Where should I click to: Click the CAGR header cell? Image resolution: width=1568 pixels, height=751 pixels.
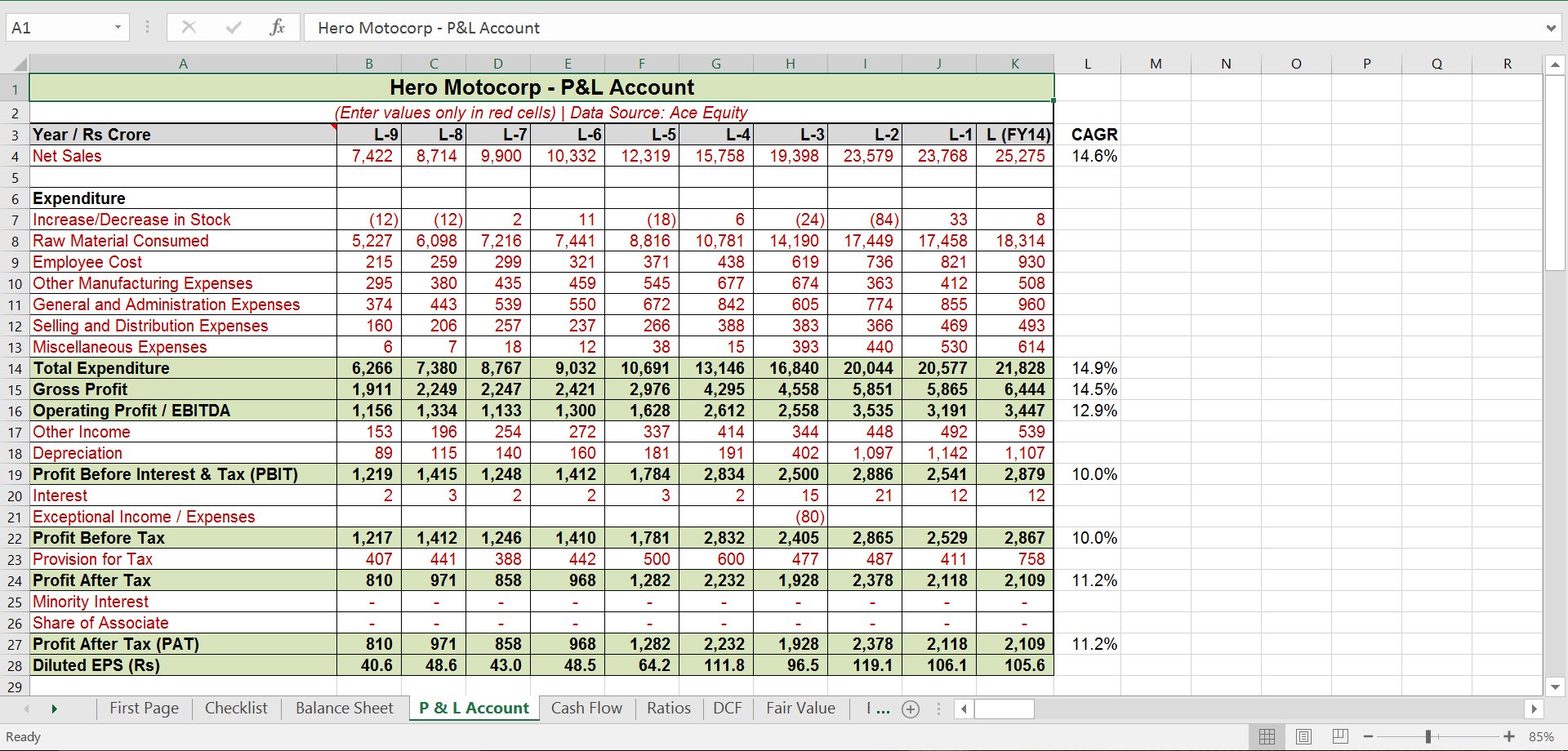tap(1088, 135)
